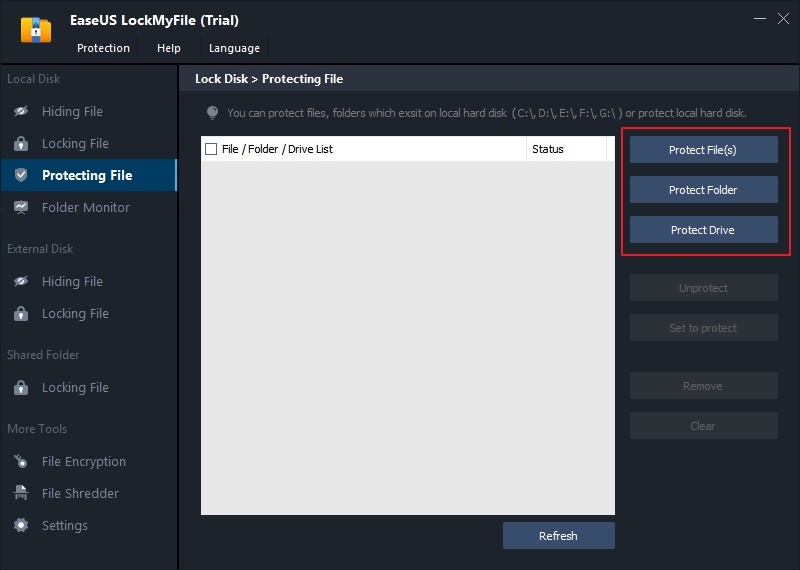Viewport: 800px width, 570px height.
Task: Click the Protect Folder button
Action: point(704,190)
